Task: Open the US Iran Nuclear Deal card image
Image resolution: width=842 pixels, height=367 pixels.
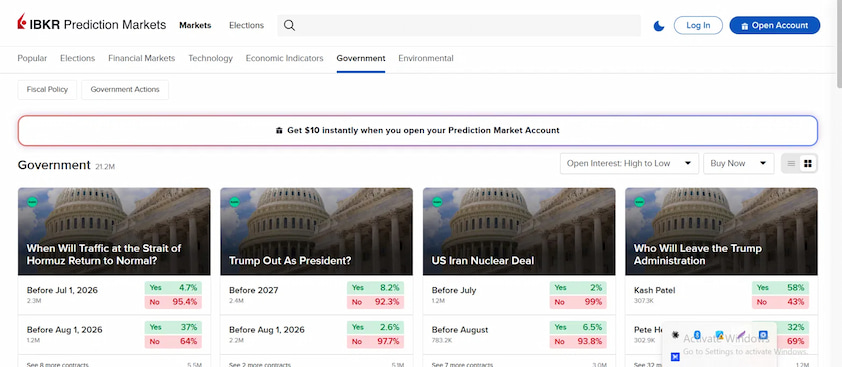Action: coord(519,232)
